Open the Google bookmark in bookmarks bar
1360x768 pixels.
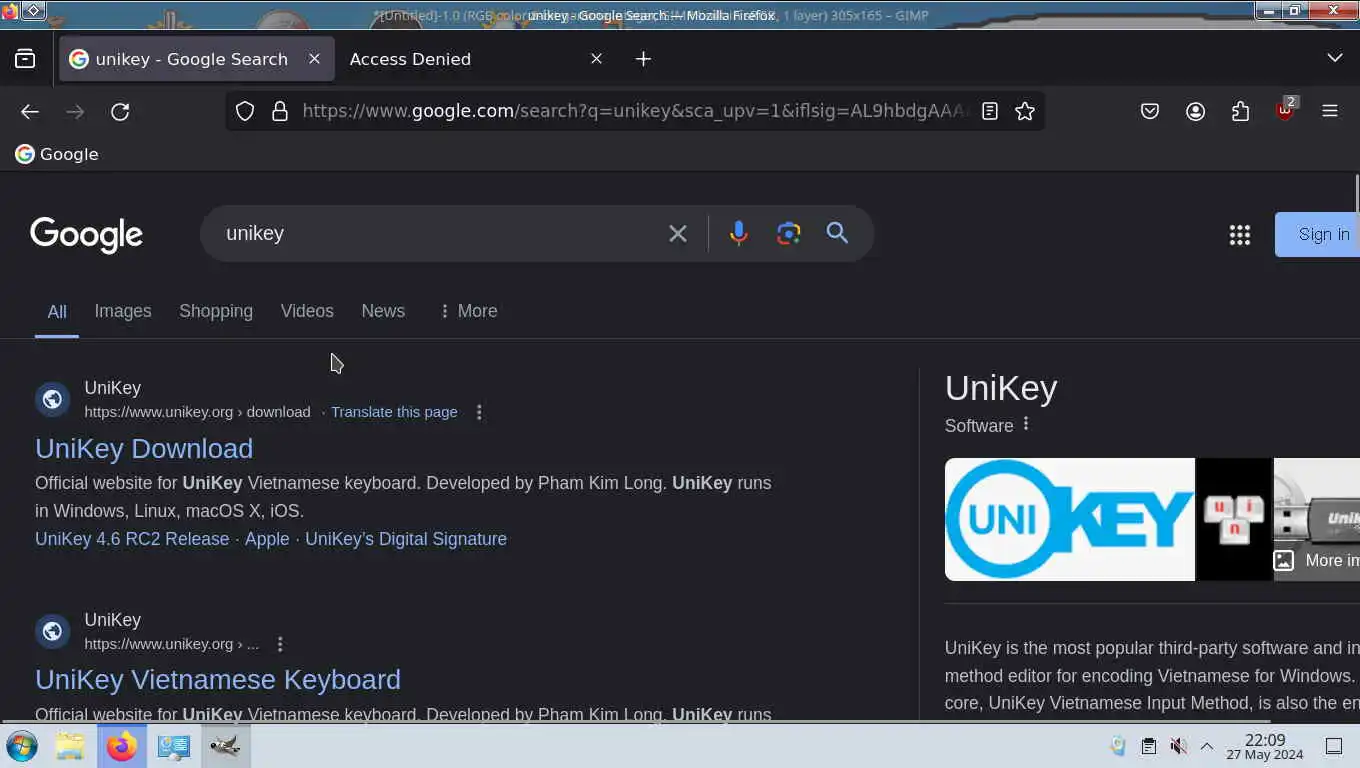coord(57,154)
